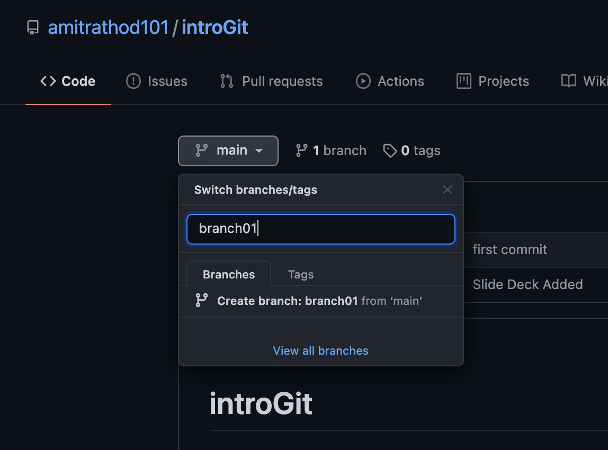Open the amitrathod101 owner link
The height and width of the screenshot is (450, 608).
[x=108, y=28]
